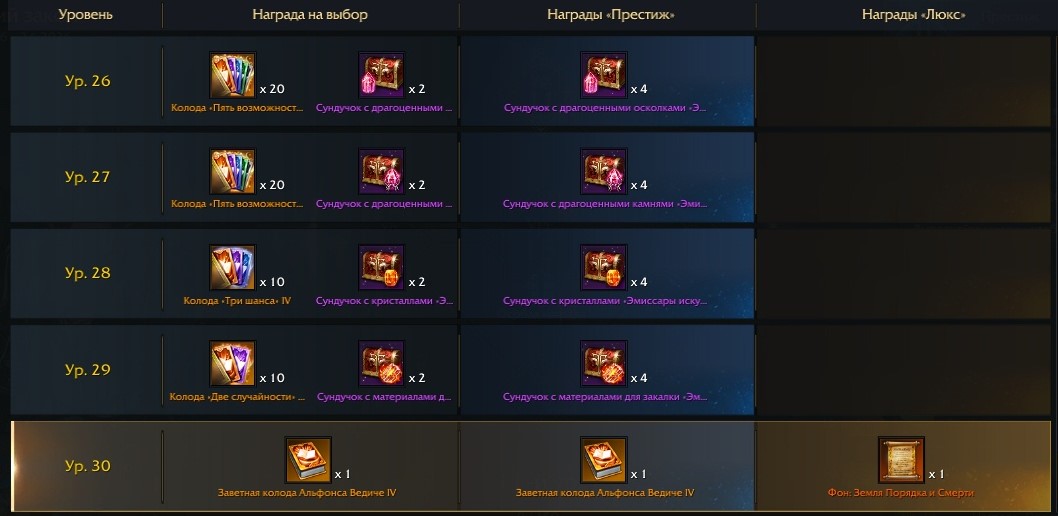Click level 28 Prestige crystals chest icon

point(603,268)
